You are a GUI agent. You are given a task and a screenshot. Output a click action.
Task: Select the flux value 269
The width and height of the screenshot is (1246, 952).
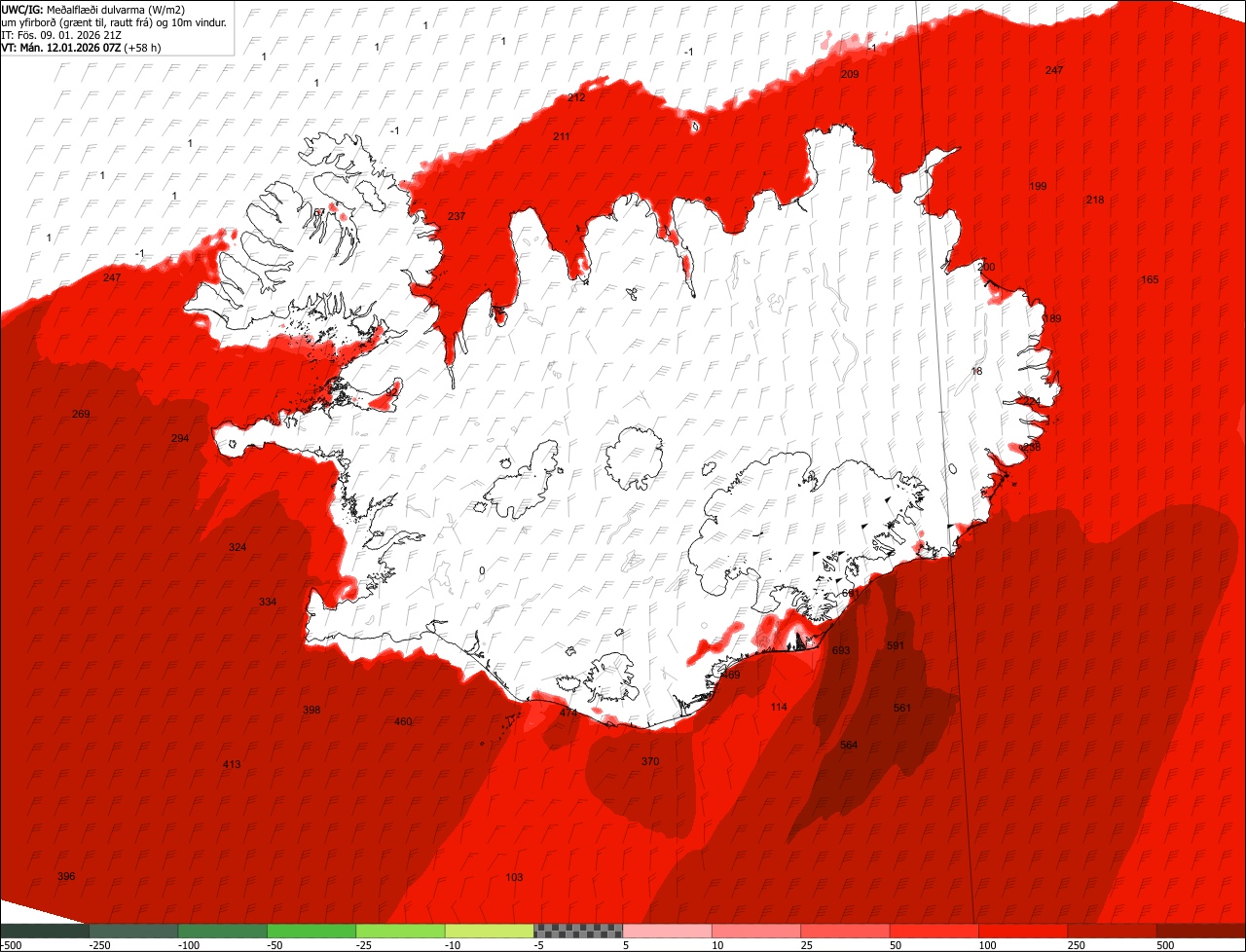81,414
